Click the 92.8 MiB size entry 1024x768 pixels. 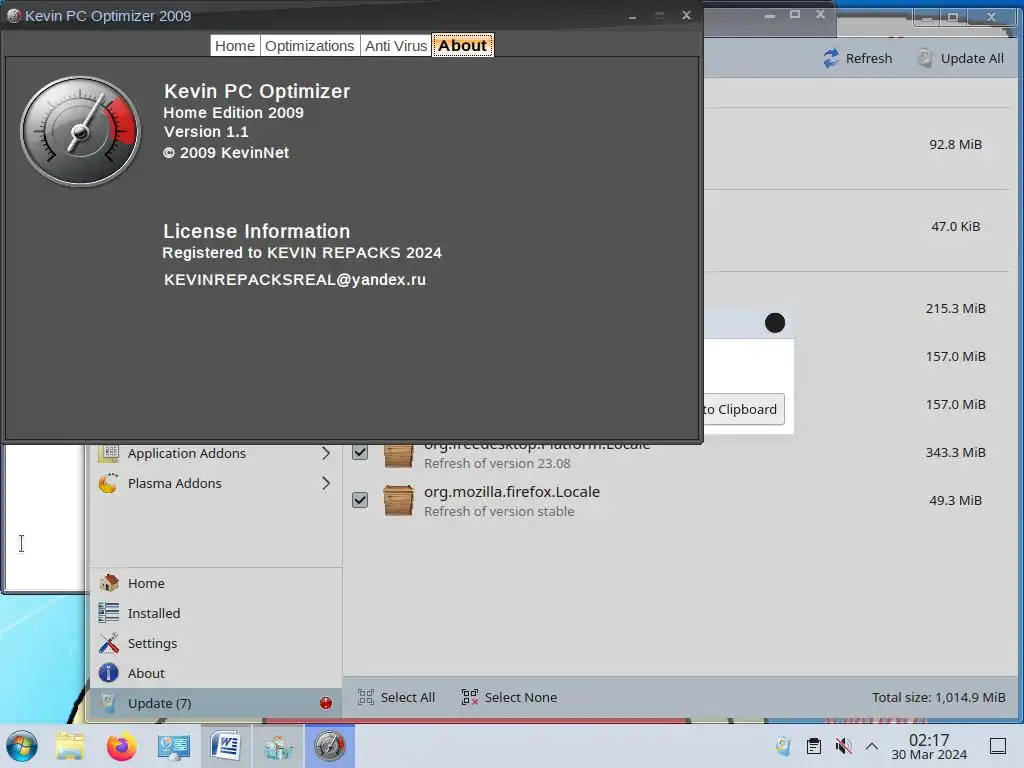[955, 145]
